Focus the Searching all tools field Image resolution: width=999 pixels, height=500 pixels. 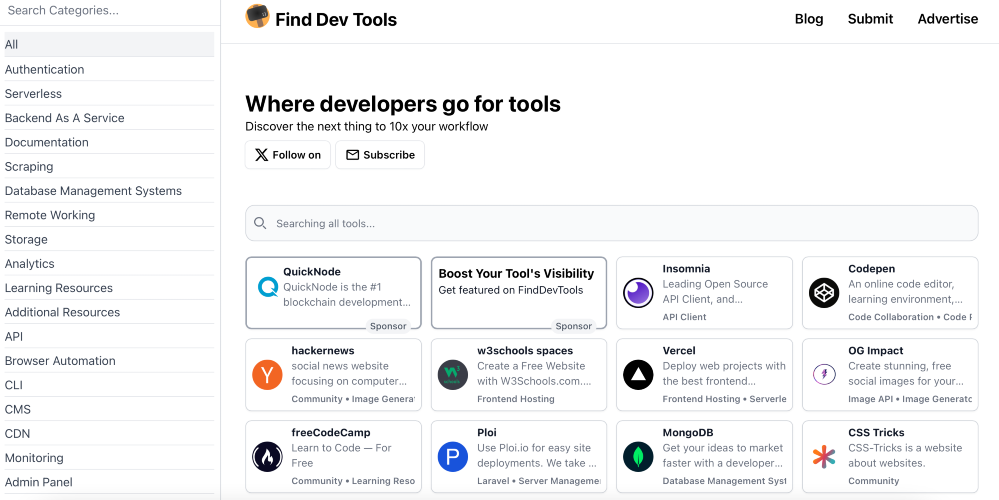pos(612,223)
